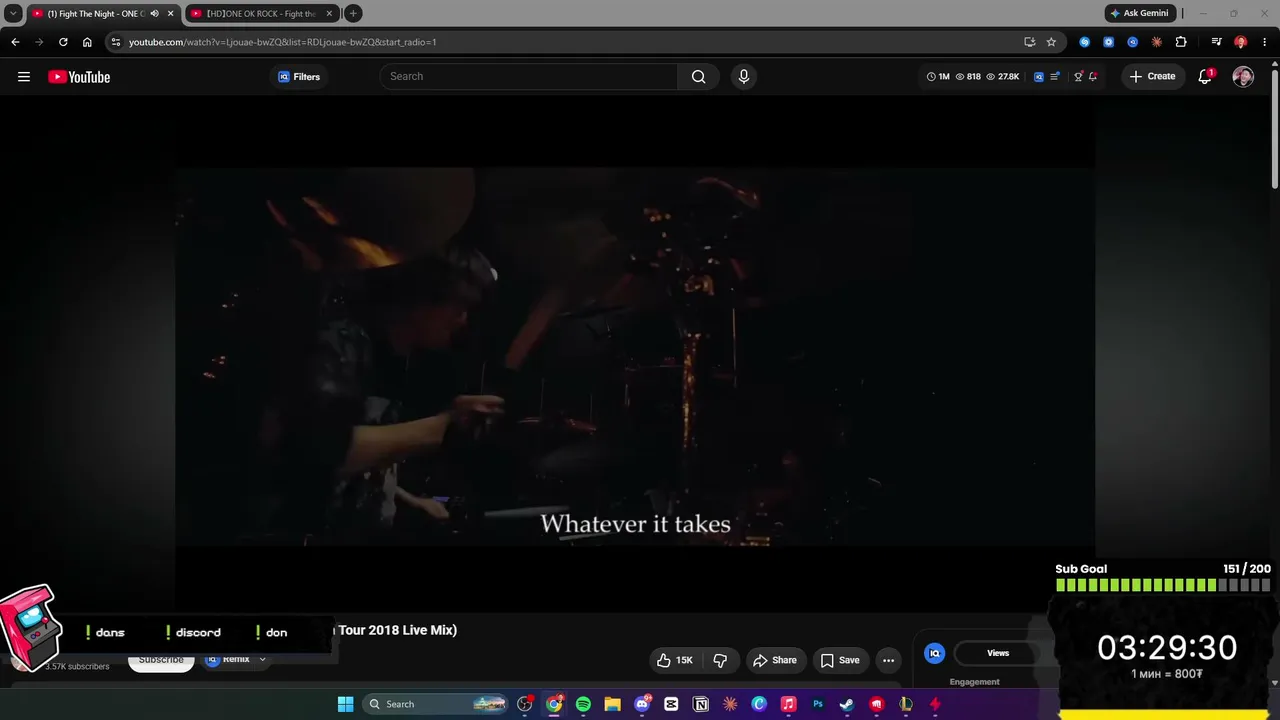
Task: Open the browser home page
Action: pos(87,42)
